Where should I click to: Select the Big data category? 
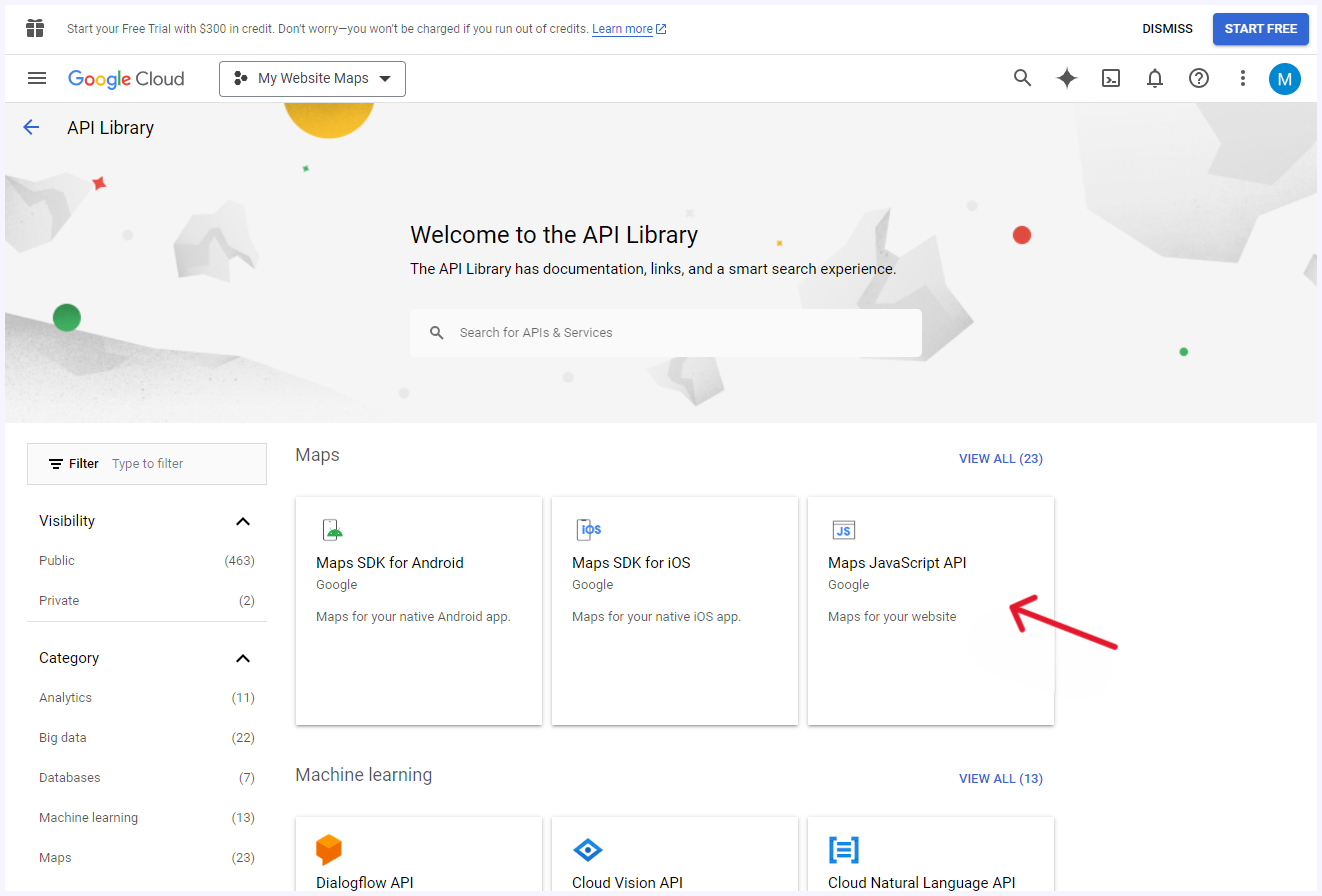63,738
